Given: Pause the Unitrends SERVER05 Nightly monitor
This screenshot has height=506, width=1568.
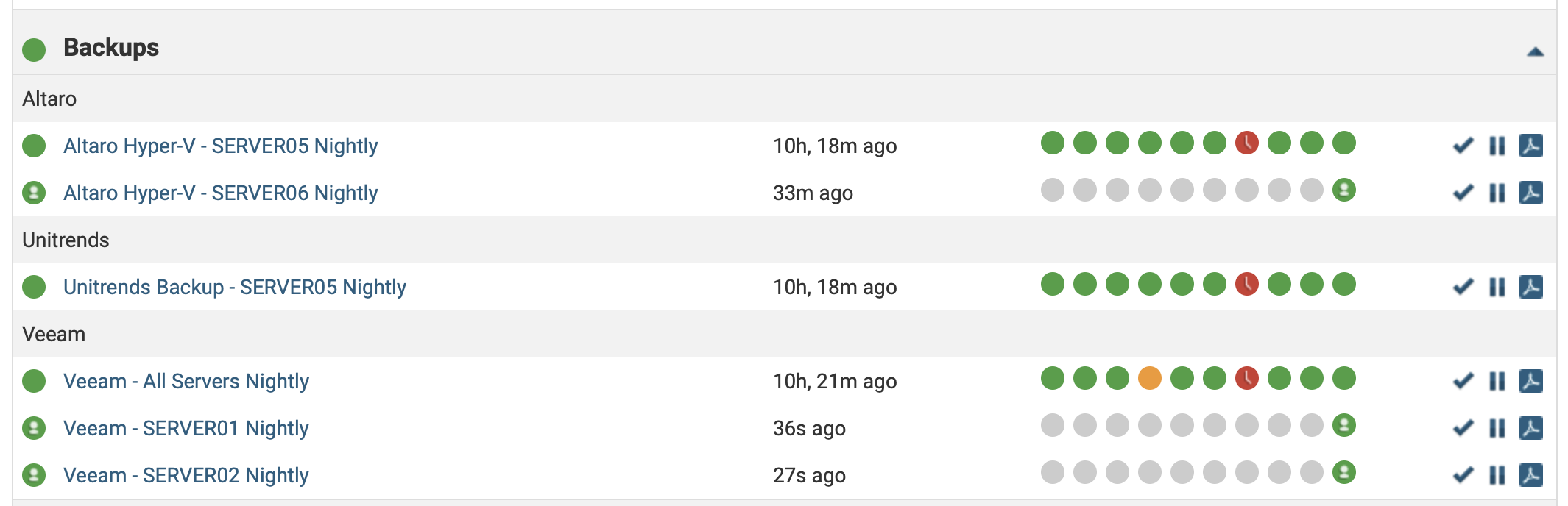Looking at the screenshot, I should click(1497, 287).
